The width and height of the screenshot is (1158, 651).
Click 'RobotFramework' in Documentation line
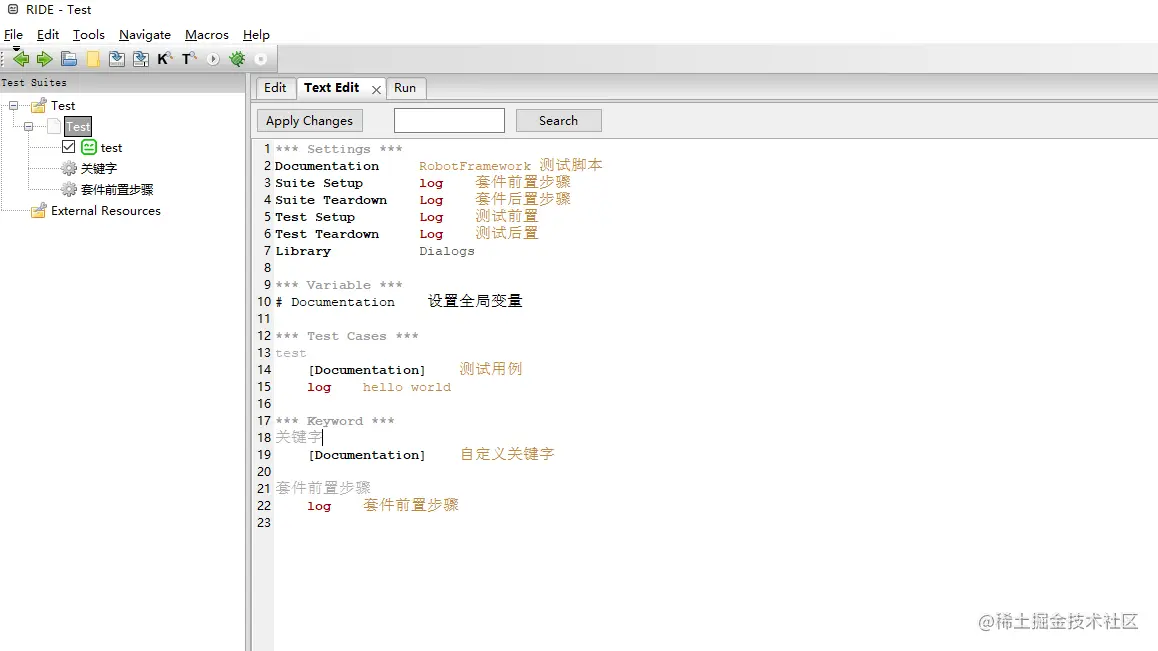point(475,166)
